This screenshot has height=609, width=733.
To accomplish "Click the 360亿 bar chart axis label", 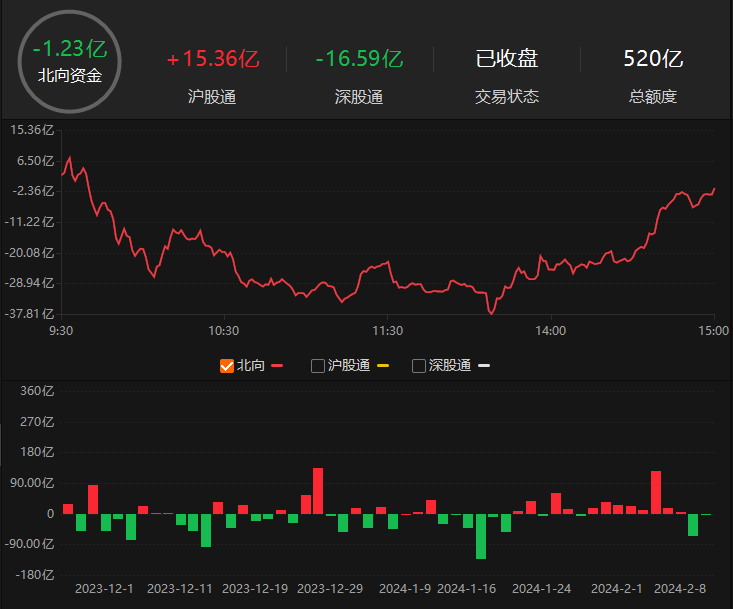I will pyautogui.click(x=37, y=391).
